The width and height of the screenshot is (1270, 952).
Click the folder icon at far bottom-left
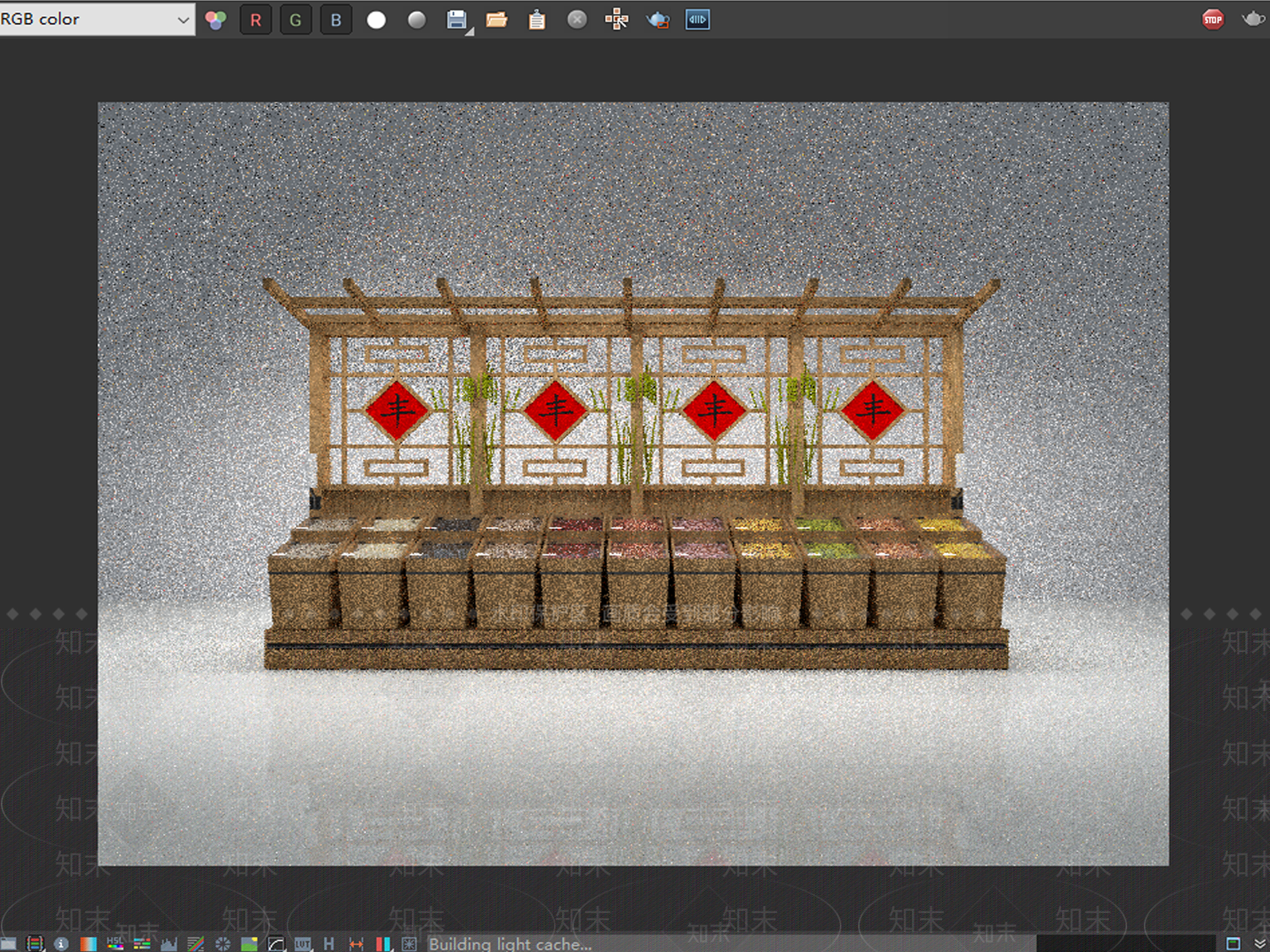tap(8, 943)
